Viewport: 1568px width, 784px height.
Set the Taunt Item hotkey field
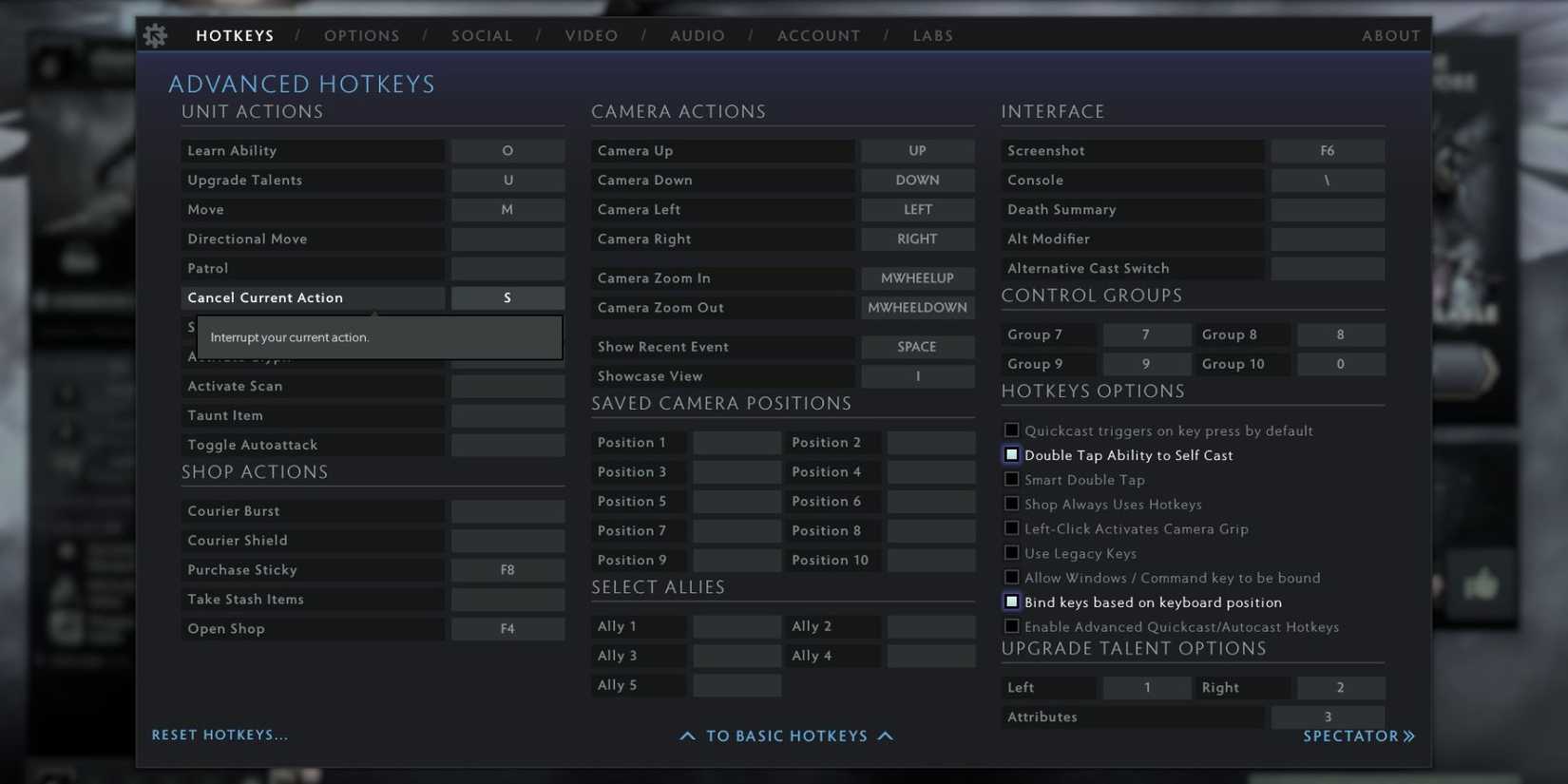(507, 415)
